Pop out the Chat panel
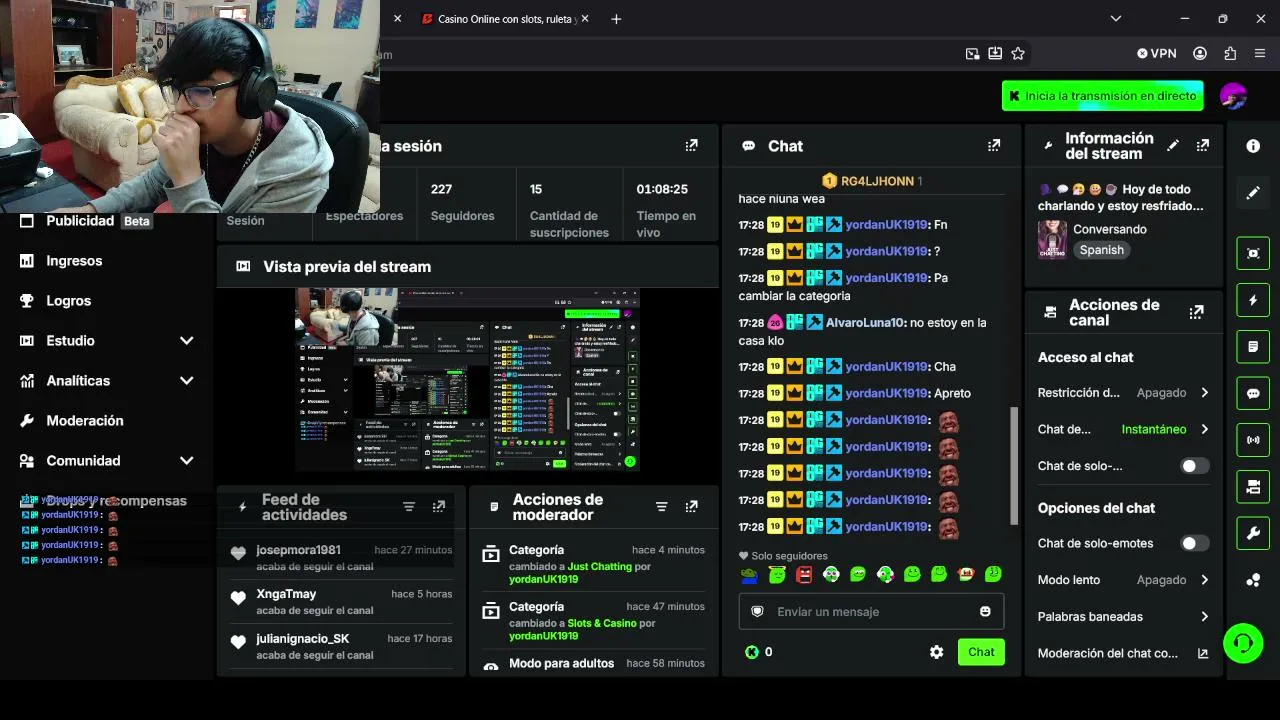This screenshot has width=1280, height=720. tap(994, 146)
